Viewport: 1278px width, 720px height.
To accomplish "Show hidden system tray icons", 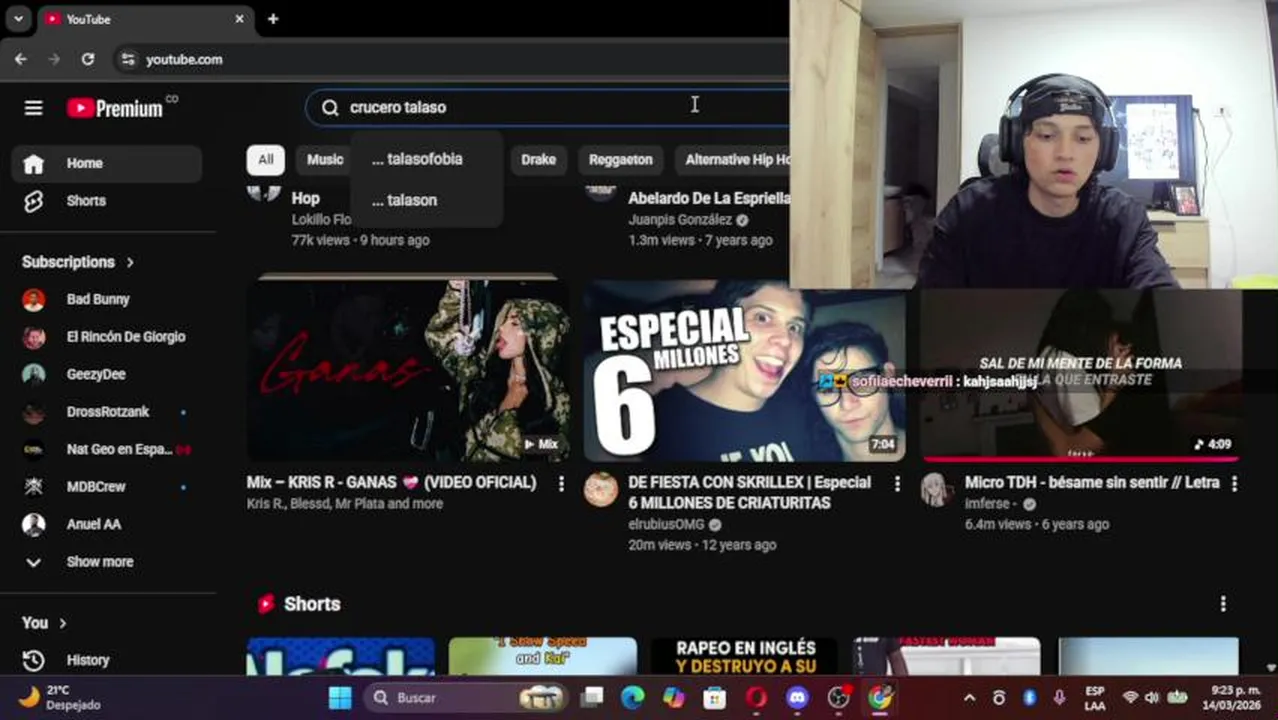I will [x=969, y=698].
